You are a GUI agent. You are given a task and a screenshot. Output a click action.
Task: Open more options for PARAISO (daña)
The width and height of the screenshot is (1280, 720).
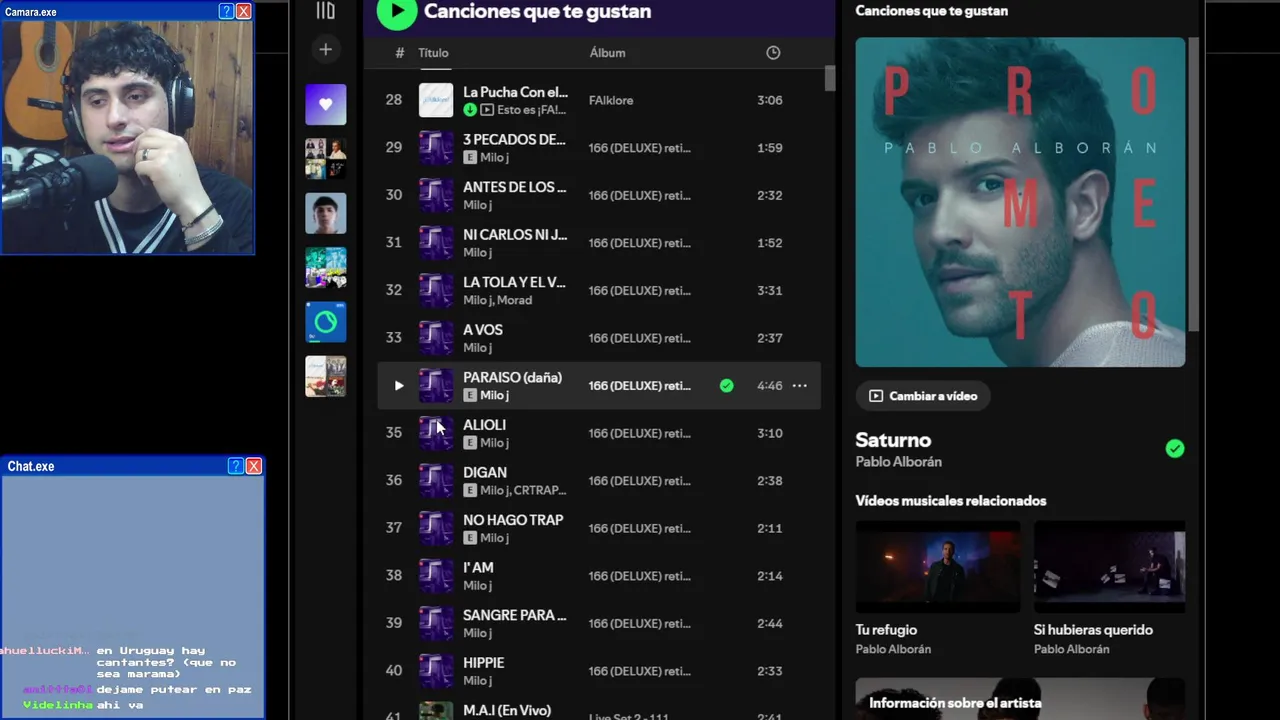[800, 386]
